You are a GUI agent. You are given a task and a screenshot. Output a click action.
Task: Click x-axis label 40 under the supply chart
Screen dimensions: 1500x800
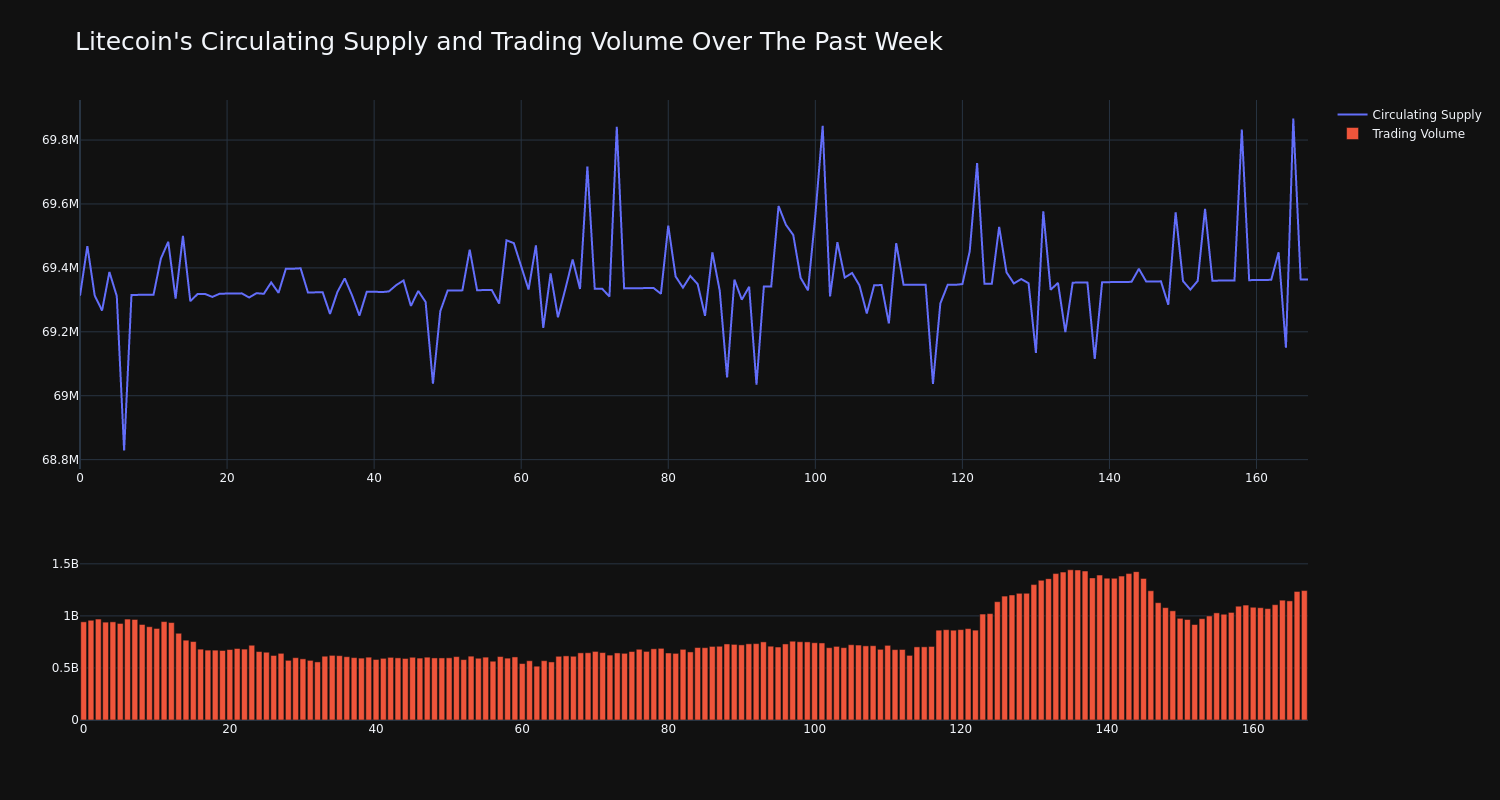[x=374, y=478]
